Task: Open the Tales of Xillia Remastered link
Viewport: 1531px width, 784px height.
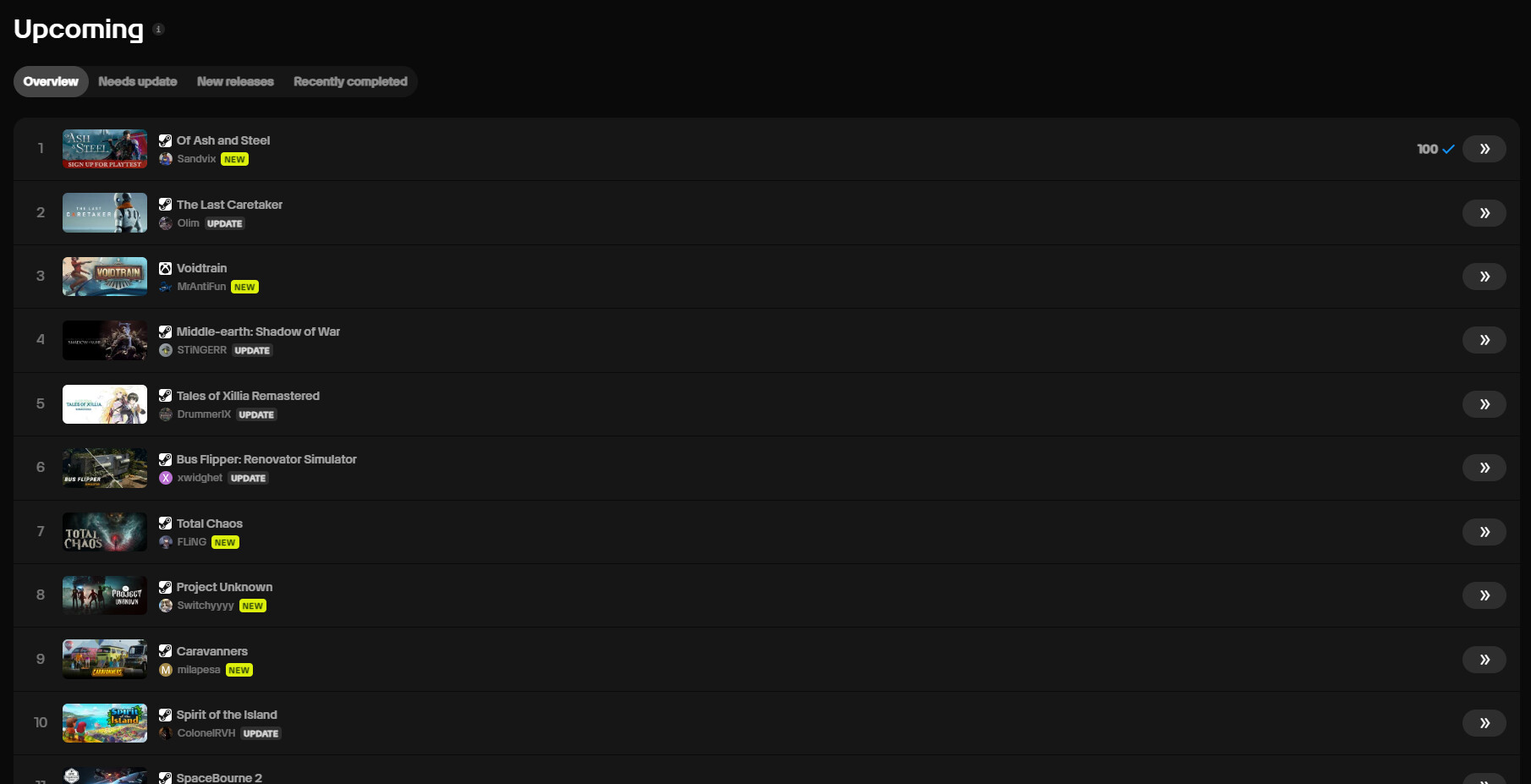Action: [248, 396]
